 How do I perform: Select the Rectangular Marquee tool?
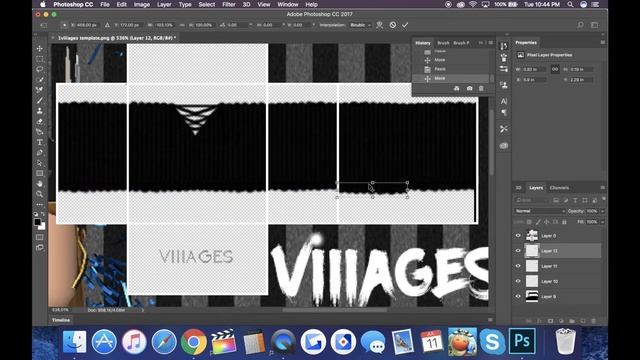40,59
